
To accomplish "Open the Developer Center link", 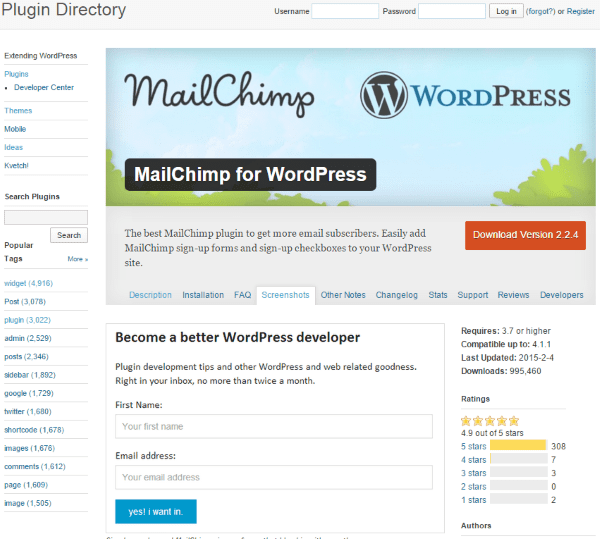I will pyautogui.click(x=44, y=87).
